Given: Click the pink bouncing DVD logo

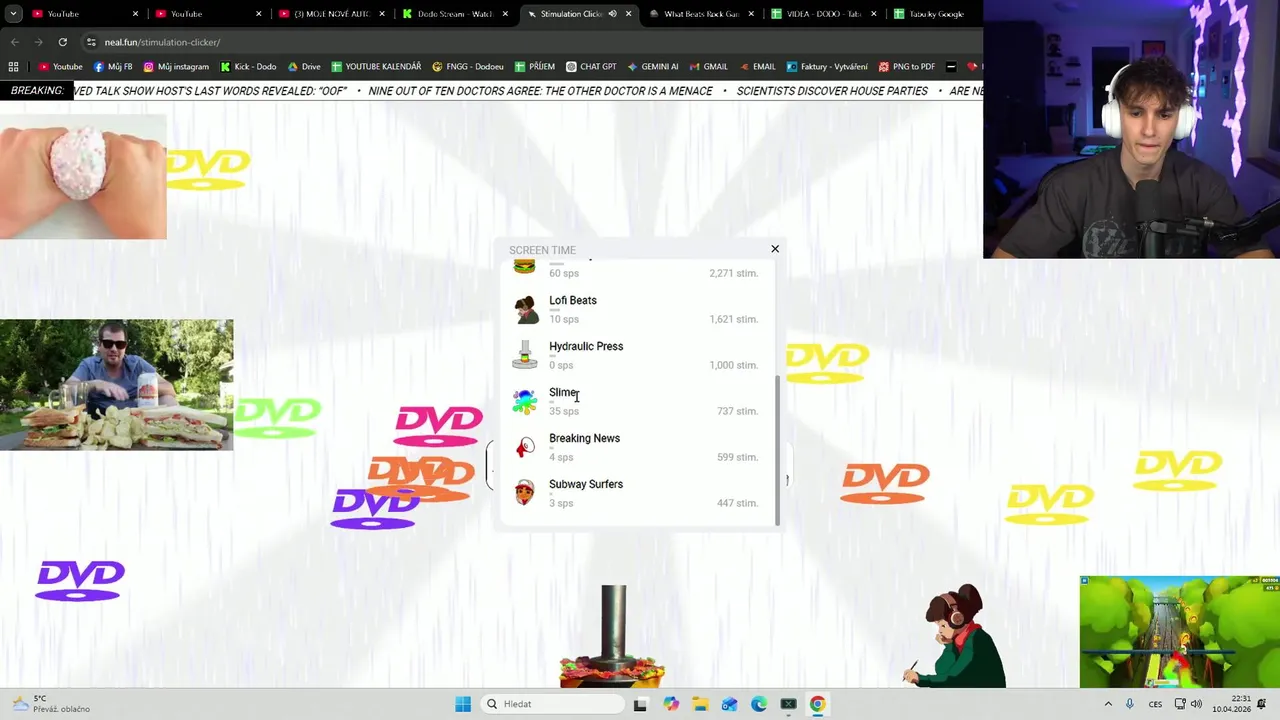Looking at the screenshot, I should 438,426.
